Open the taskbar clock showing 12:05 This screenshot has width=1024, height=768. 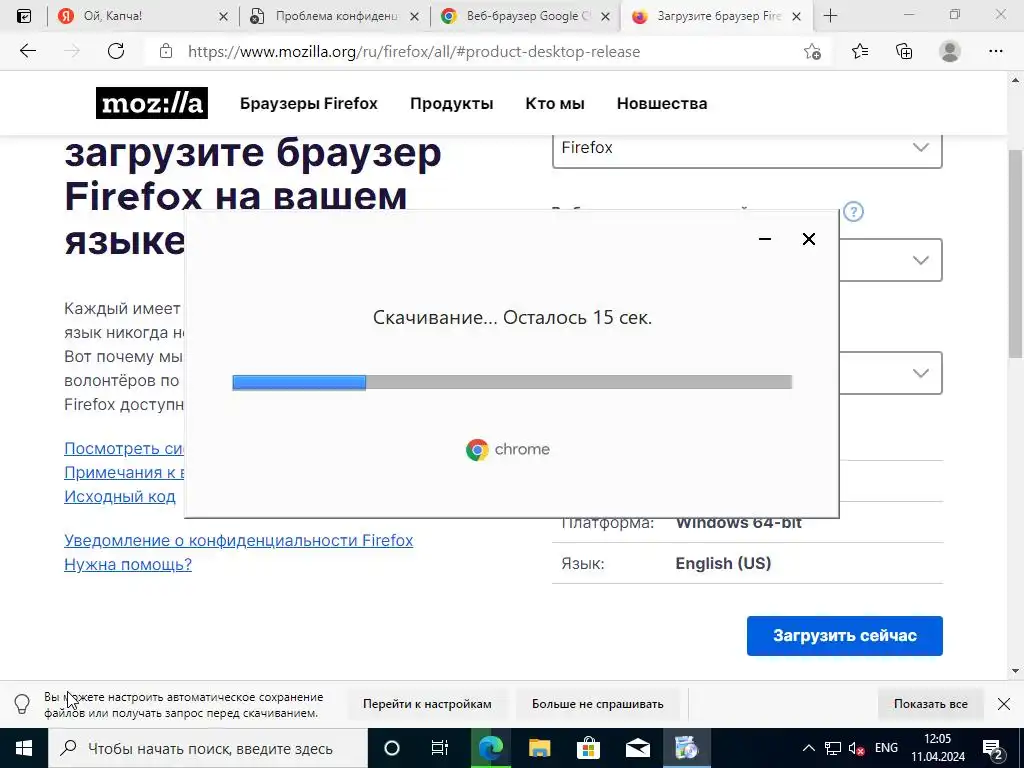click(x=938, y=748)
